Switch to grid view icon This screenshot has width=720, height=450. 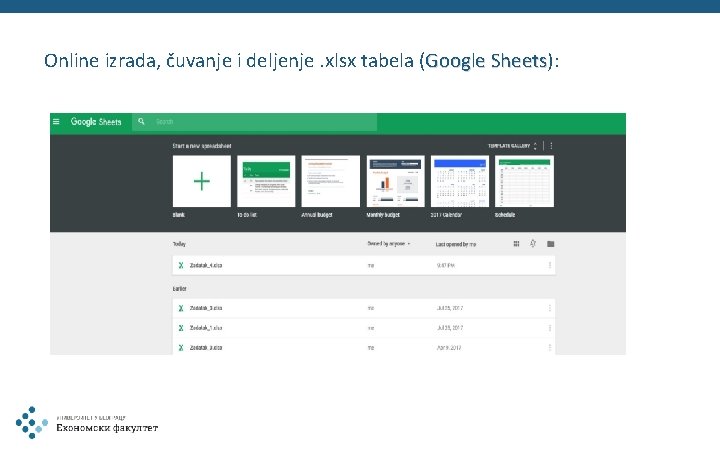click(x=516, y=244)
